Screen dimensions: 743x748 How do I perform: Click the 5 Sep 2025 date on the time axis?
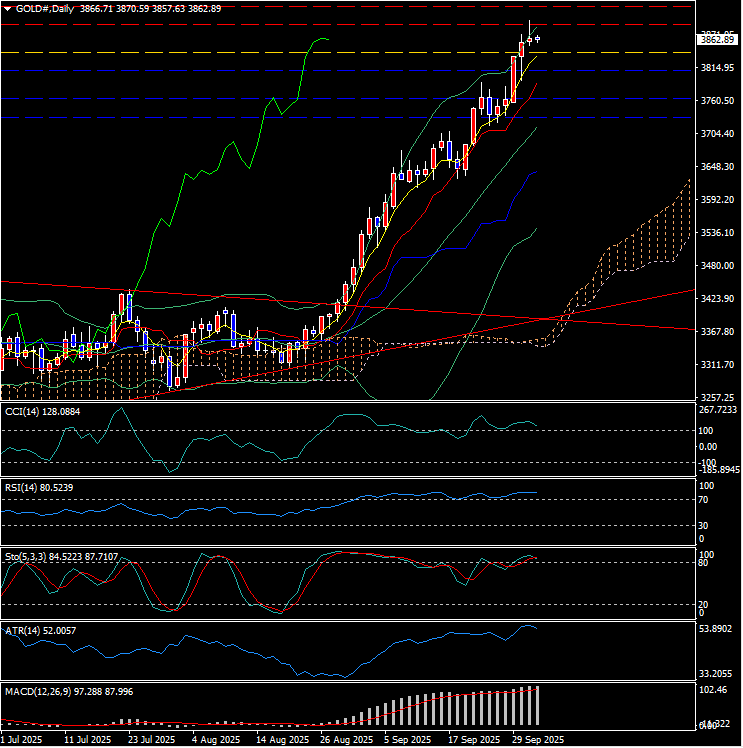(x=409, y=740)
